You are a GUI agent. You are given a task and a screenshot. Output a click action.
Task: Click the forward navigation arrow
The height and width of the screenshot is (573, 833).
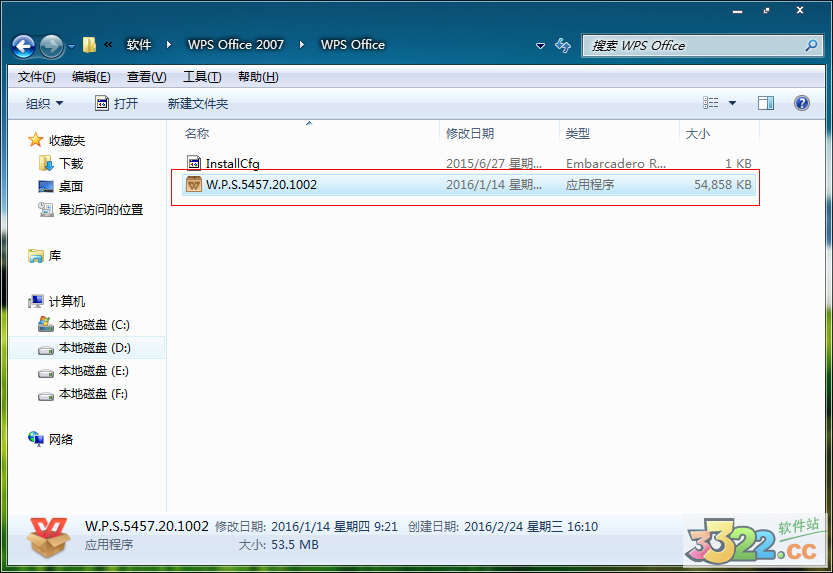(52, 46)
